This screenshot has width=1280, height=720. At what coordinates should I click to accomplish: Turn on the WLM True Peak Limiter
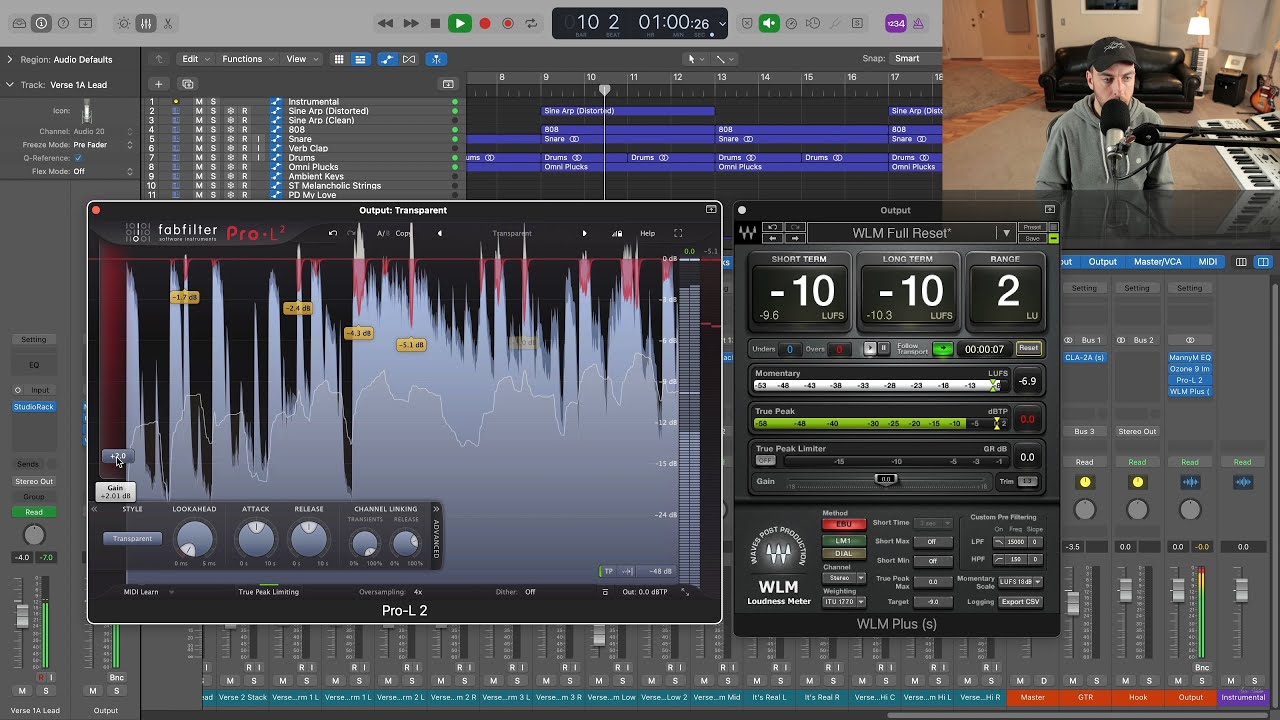[x=766, y=461]
